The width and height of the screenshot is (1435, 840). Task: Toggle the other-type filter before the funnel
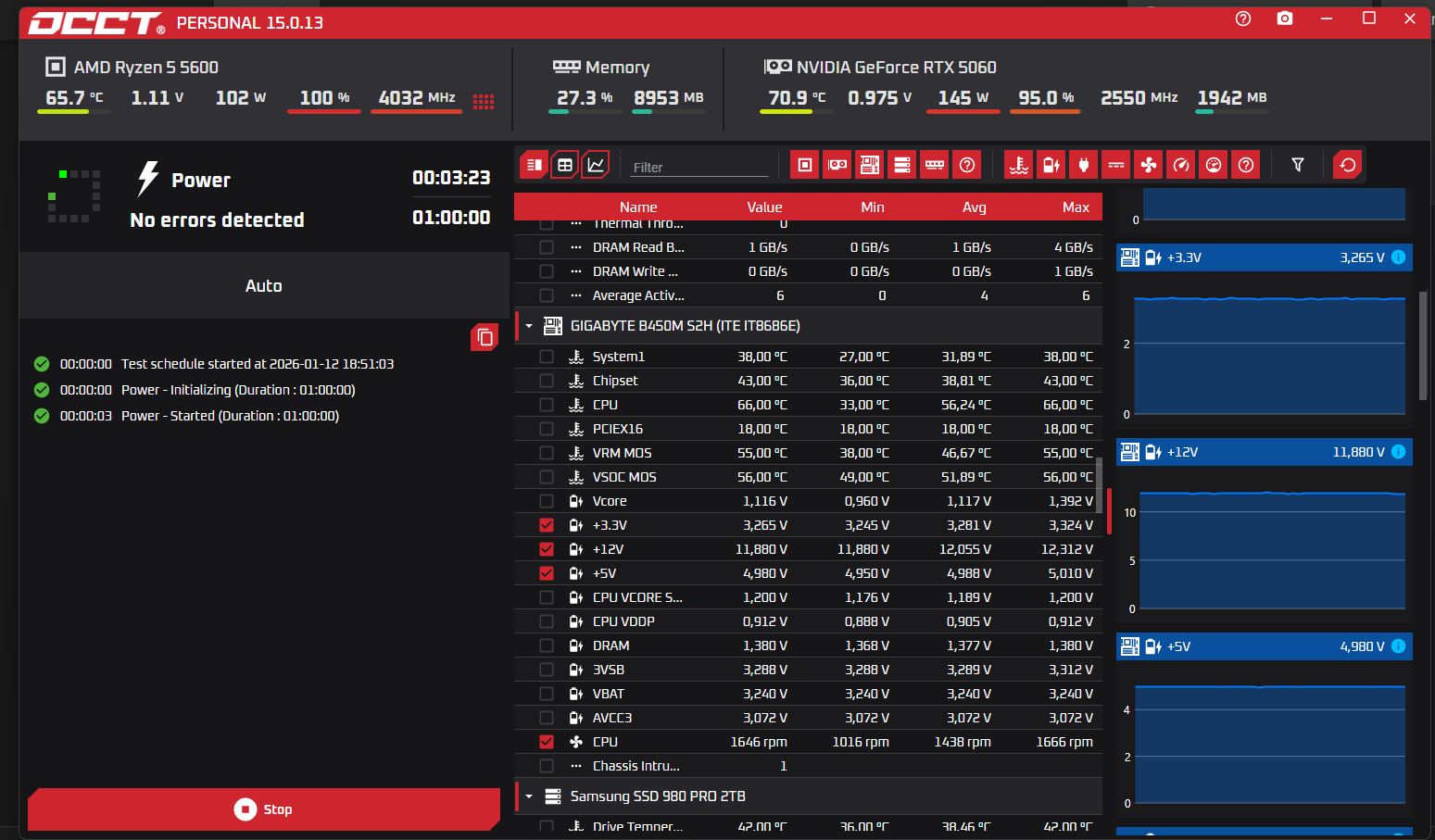pos(1246,165)
